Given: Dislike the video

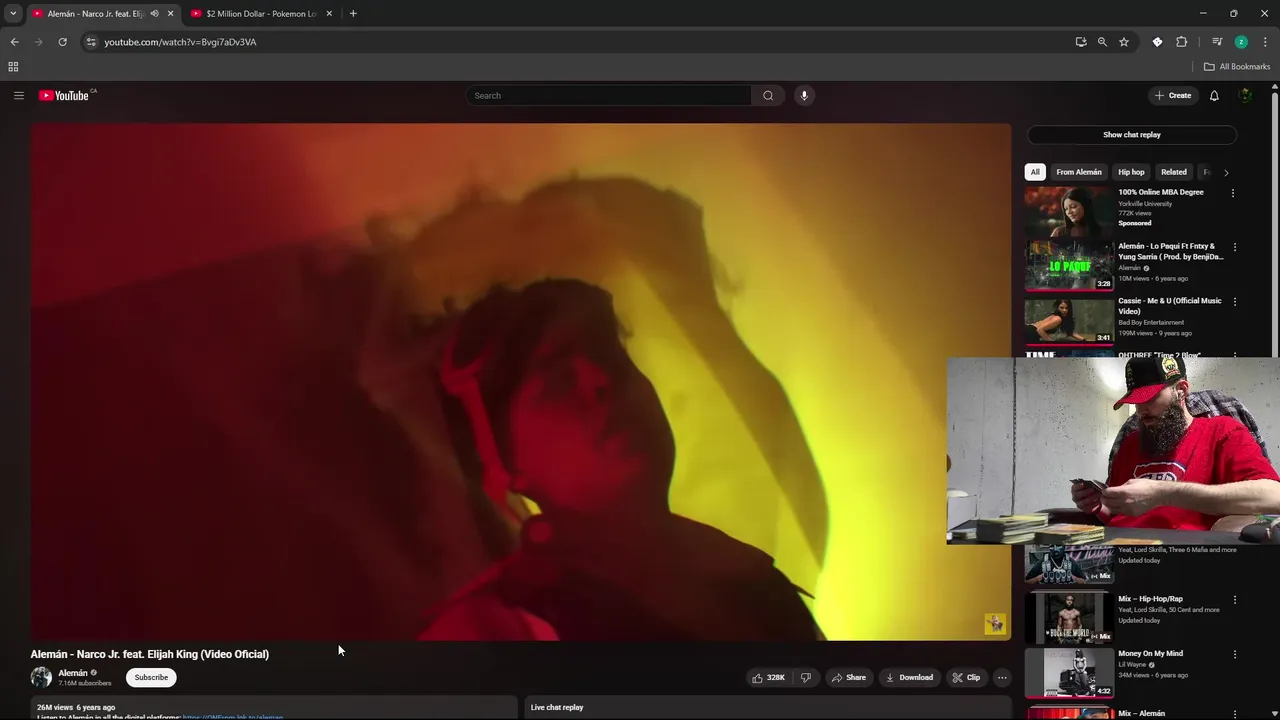Looking at the screenshot, I should coord(805,677).
